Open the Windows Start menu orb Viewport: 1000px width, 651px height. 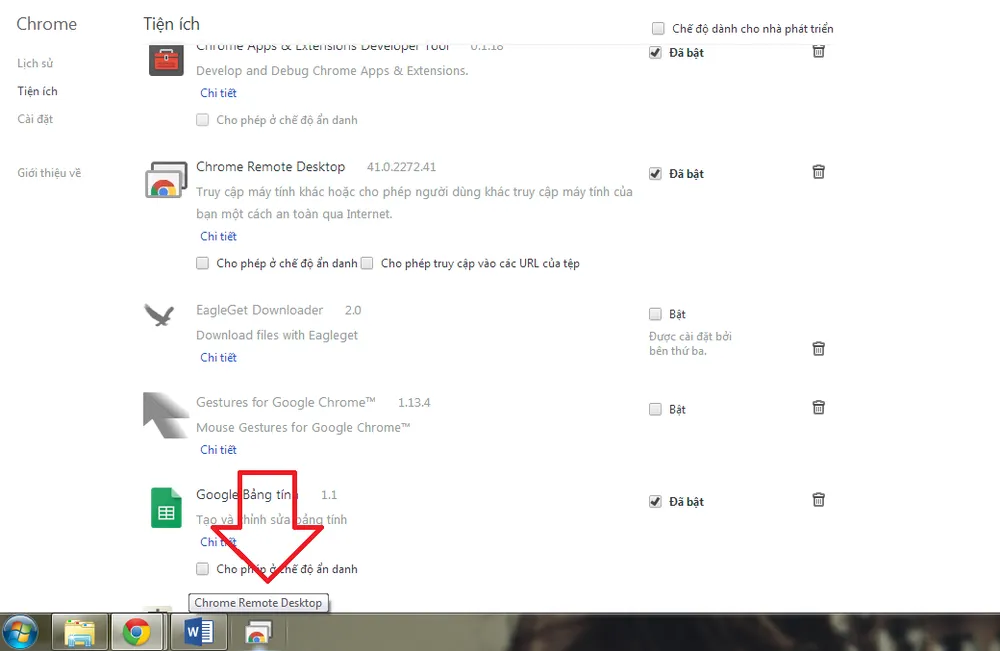pyautogui.click(x=20, y=633)
